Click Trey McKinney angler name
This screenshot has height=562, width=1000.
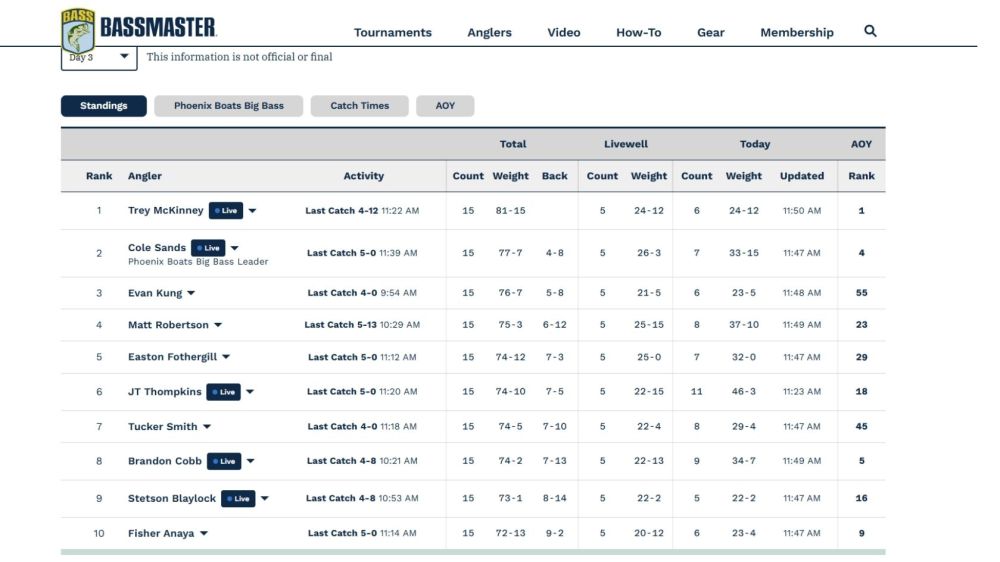(x=165, y=211)
